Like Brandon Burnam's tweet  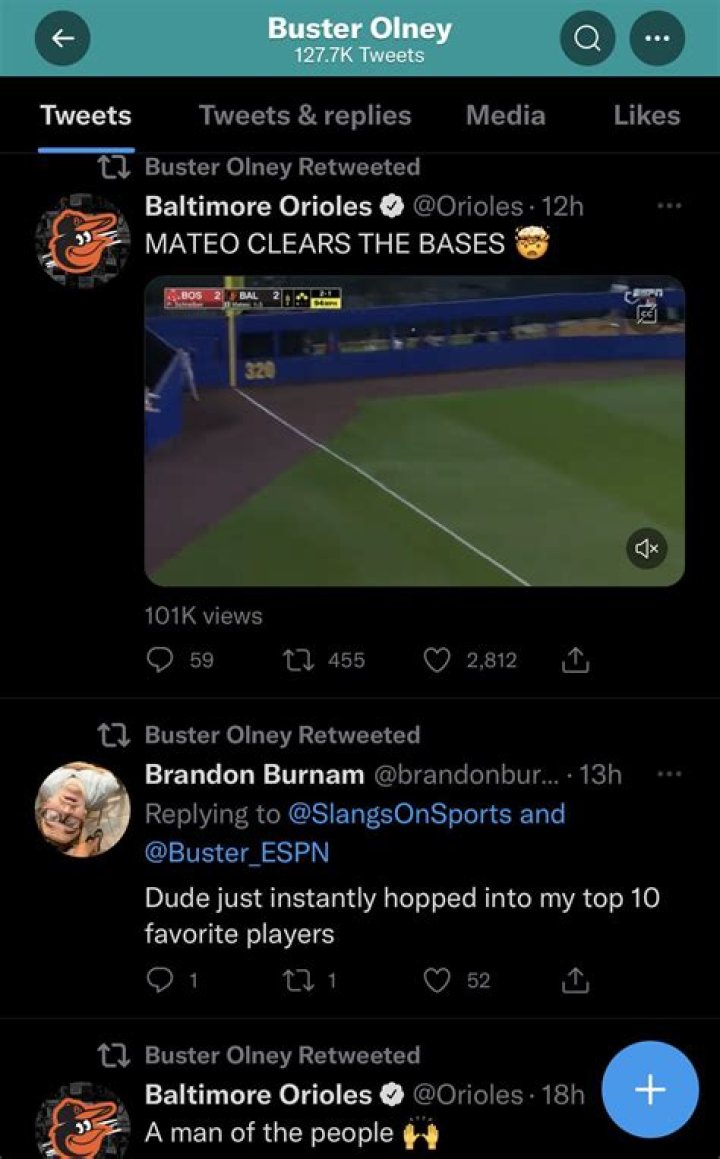[436, 981]
